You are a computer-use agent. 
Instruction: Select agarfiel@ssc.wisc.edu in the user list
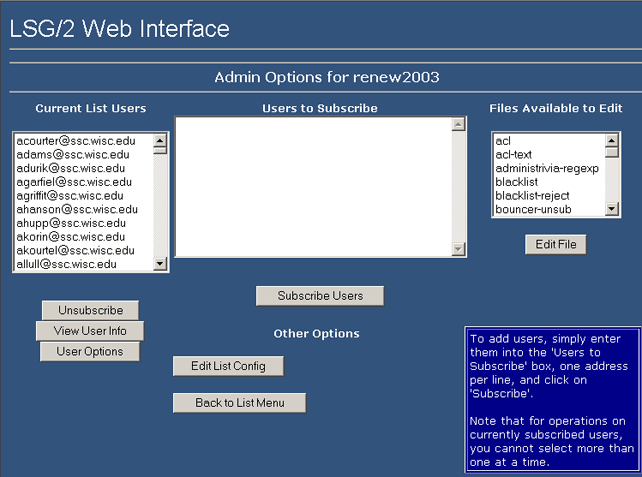[84, 182]
